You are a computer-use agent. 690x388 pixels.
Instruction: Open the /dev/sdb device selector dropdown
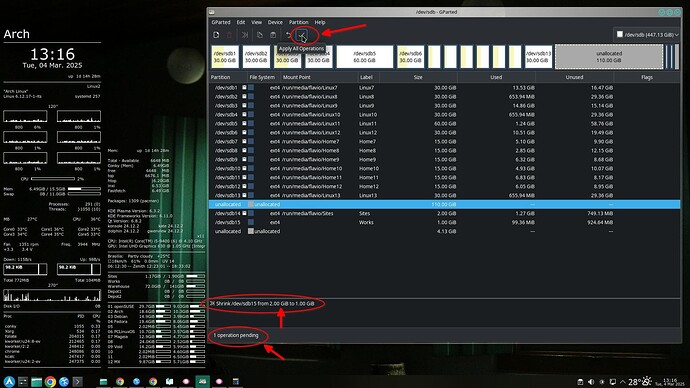(646, 34)
